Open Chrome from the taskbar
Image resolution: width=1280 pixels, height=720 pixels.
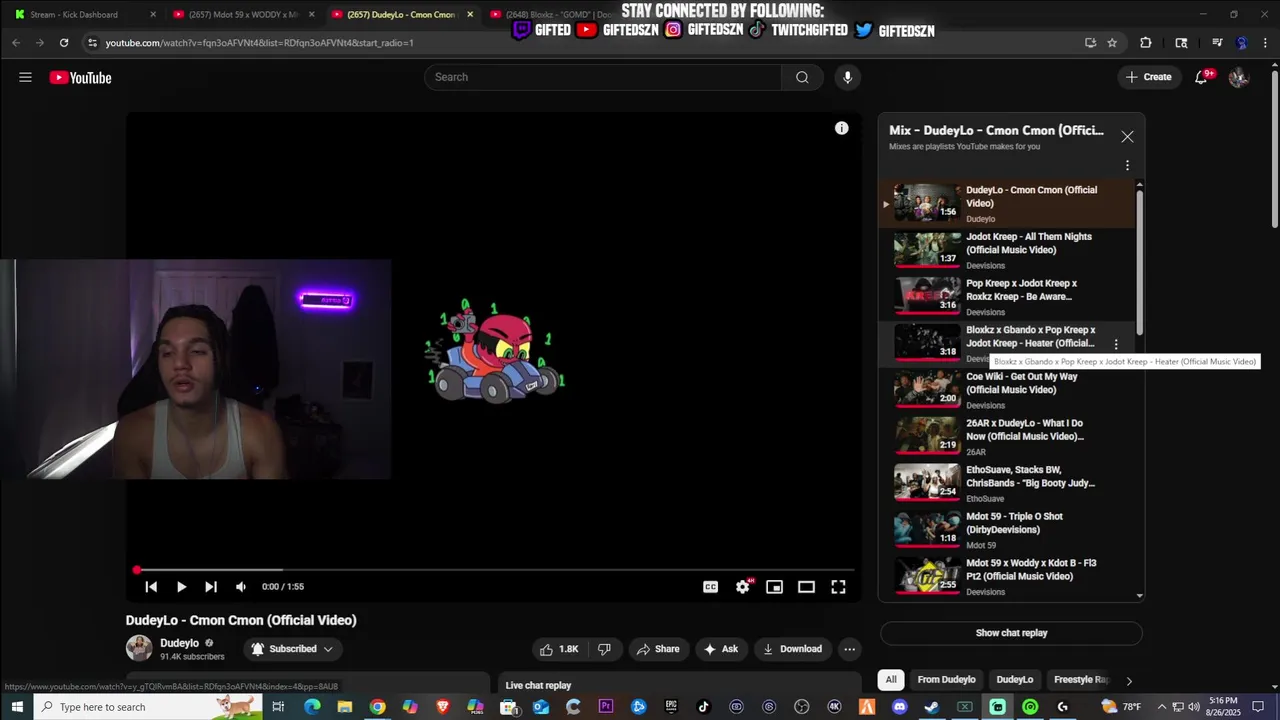[x=377, y=707]
